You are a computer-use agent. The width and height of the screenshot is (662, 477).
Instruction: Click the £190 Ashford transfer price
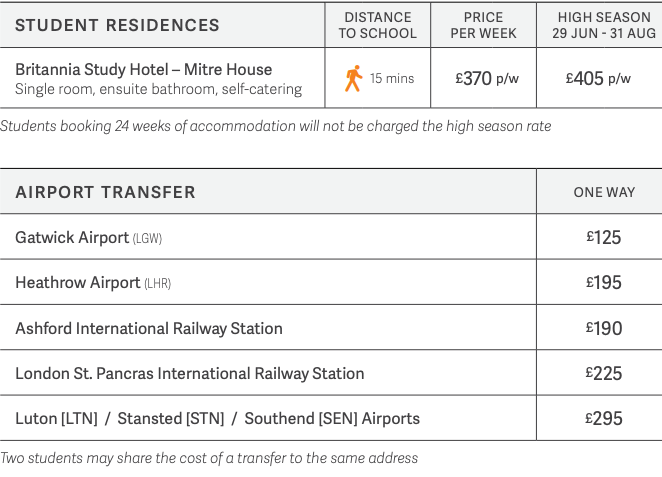(x=604, y=328)
